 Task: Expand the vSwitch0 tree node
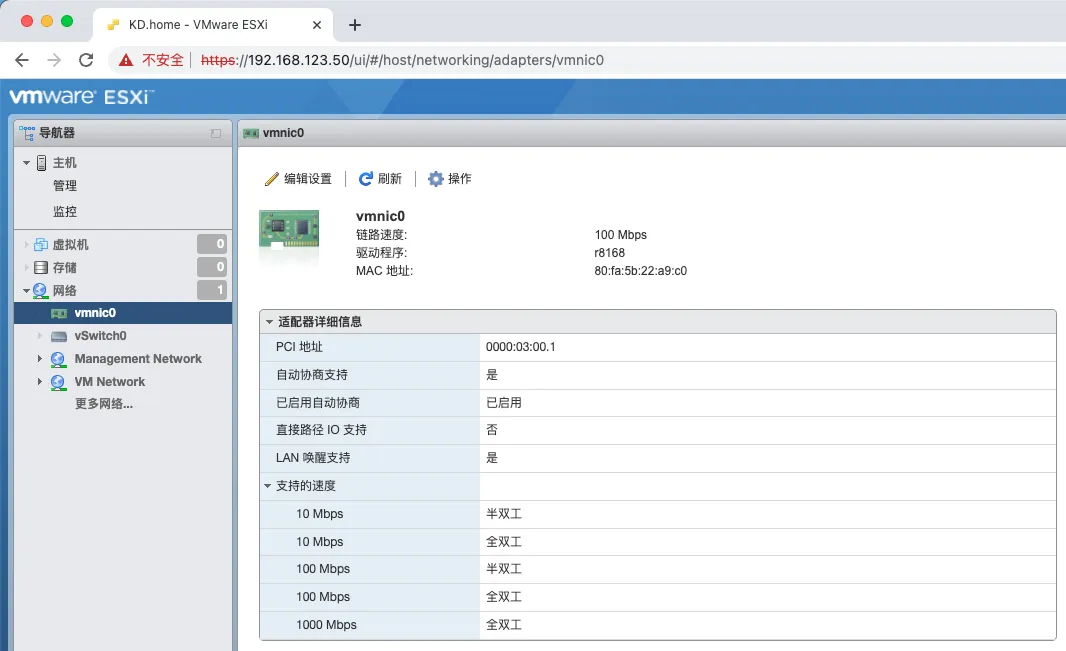tap(39, 336)
